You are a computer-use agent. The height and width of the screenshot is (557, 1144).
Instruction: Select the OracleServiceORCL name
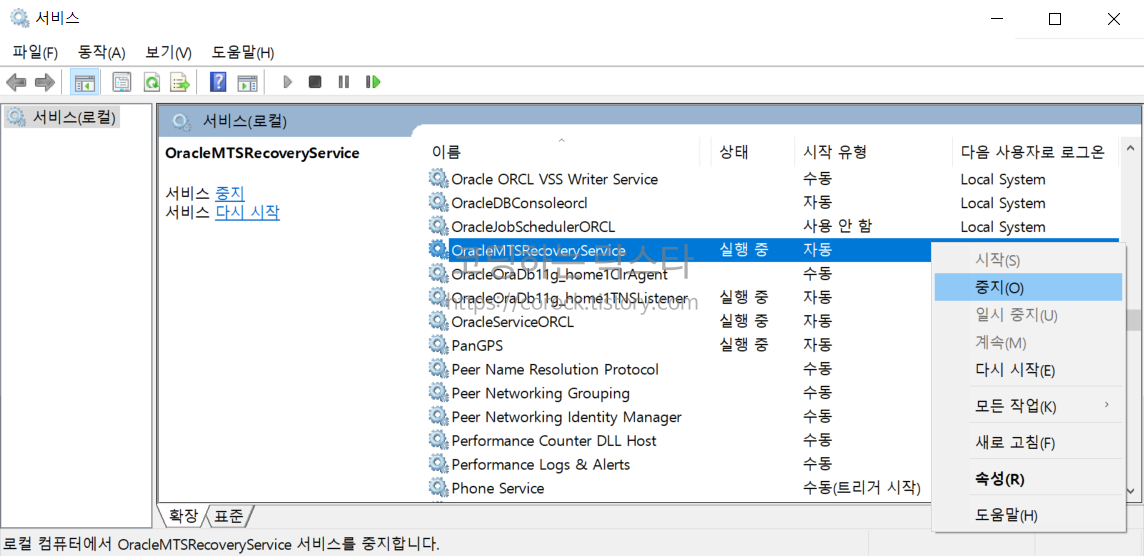pyautogui.click(x=513, y=321)
